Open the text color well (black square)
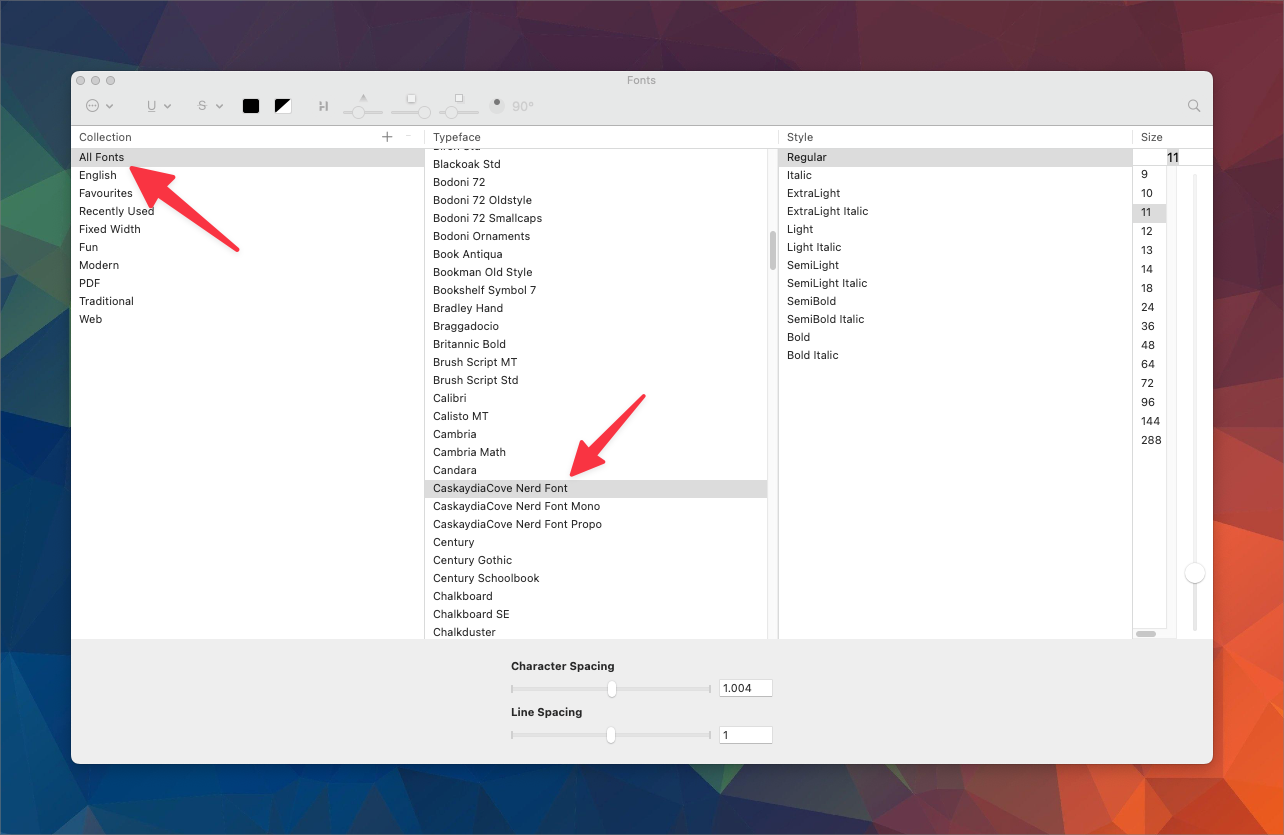The height and width of the screenshot is (835, 1284). coord(250,105)
